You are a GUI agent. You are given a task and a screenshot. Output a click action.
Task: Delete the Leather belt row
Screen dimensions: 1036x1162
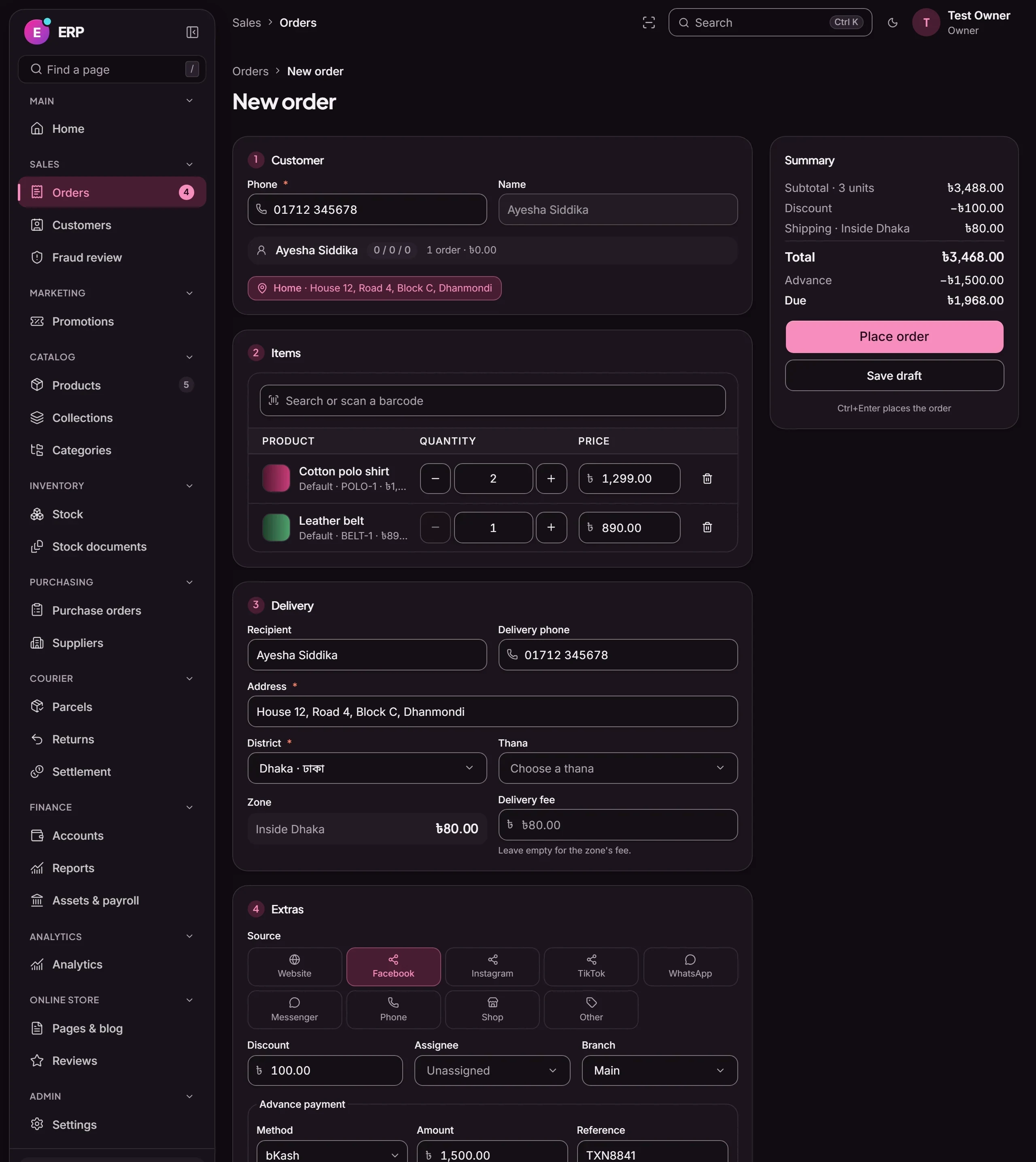coord(707,528)
